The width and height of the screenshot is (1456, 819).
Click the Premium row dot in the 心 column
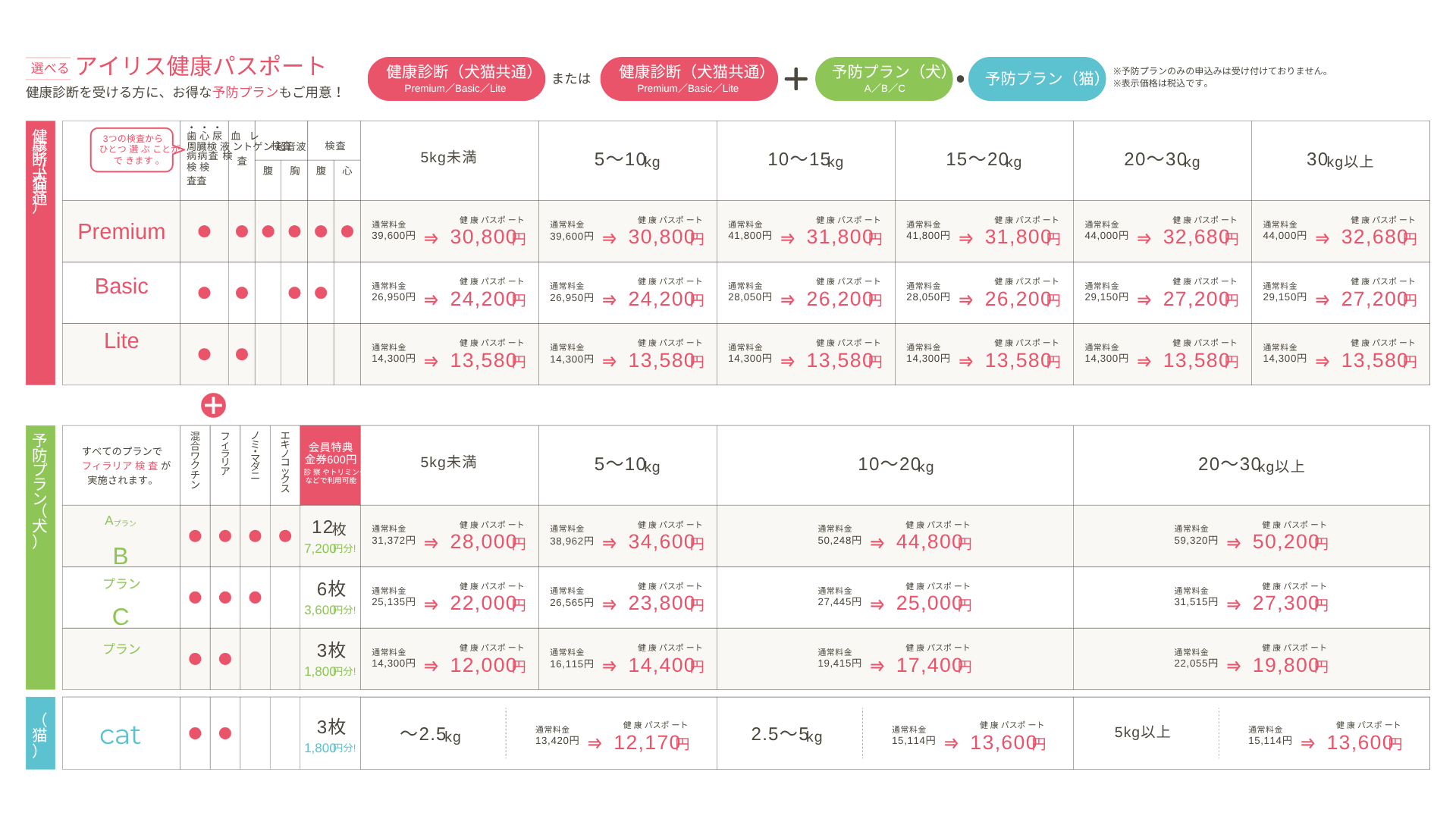347,231
